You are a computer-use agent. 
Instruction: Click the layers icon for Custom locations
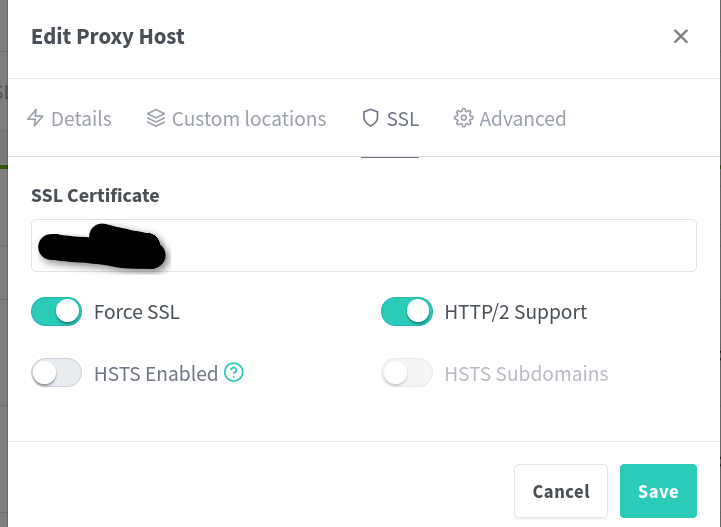(x=155, y=119)
